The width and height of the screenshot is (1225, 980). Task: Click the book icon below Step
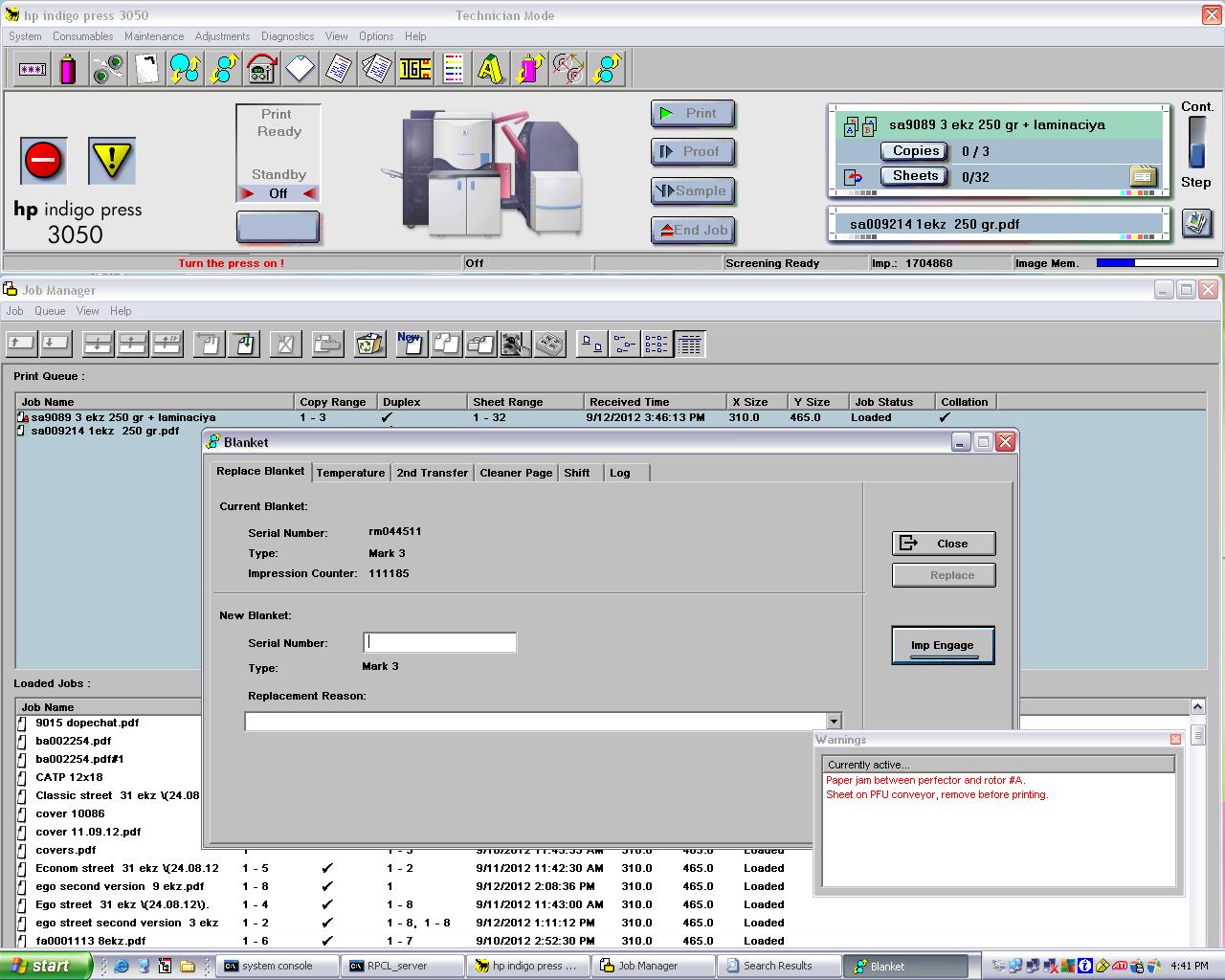tap(1196, 223)
